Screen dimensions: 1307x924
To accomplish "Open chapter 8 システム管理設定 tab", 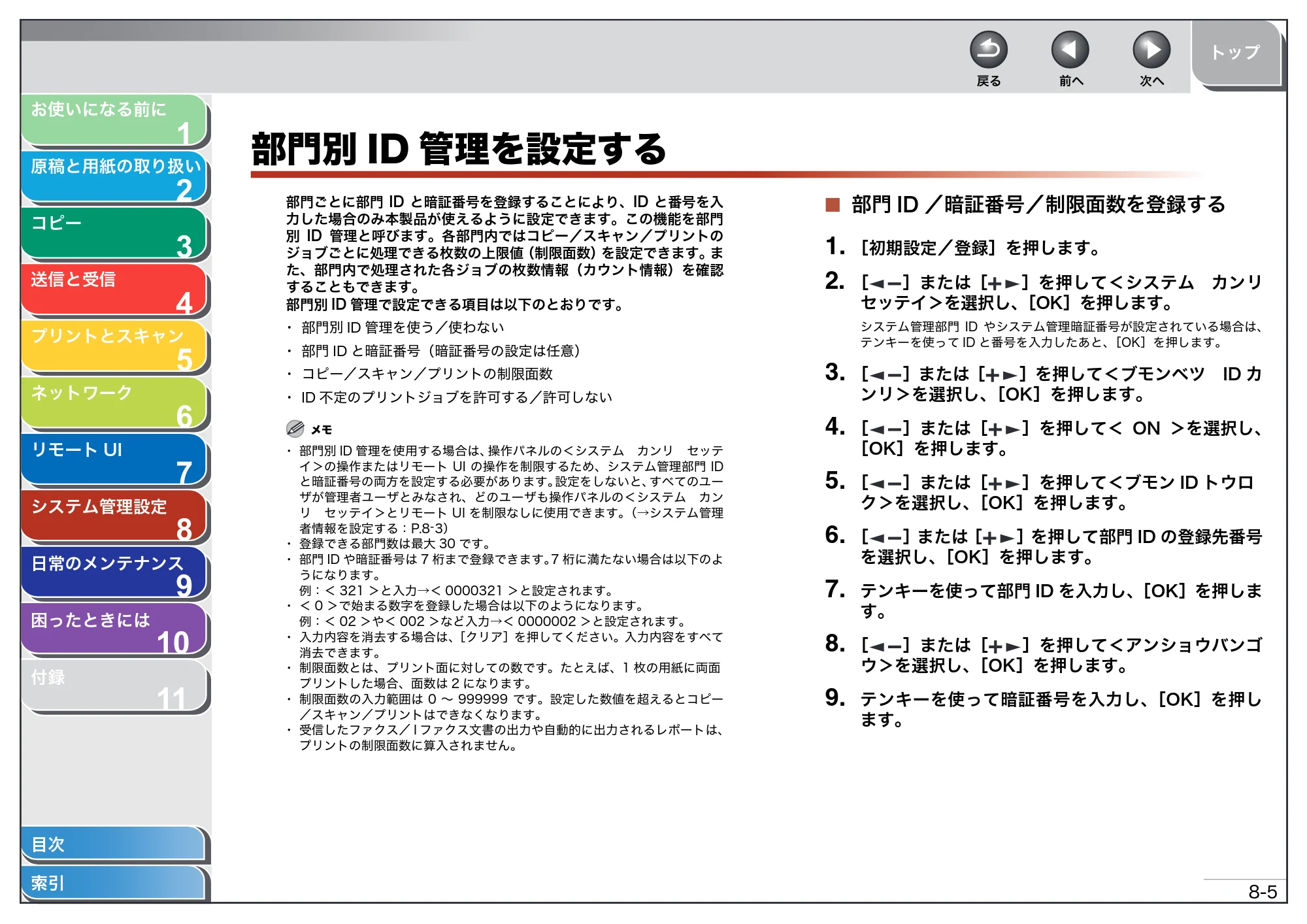I will click(114, 517).
